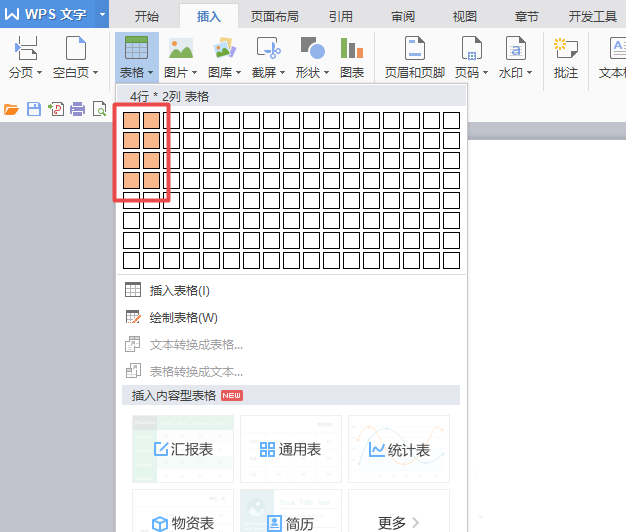Expand the WPS 文字 application menu arrow
Viewport: 626px width, 532px height.
(x=102, y=14)
